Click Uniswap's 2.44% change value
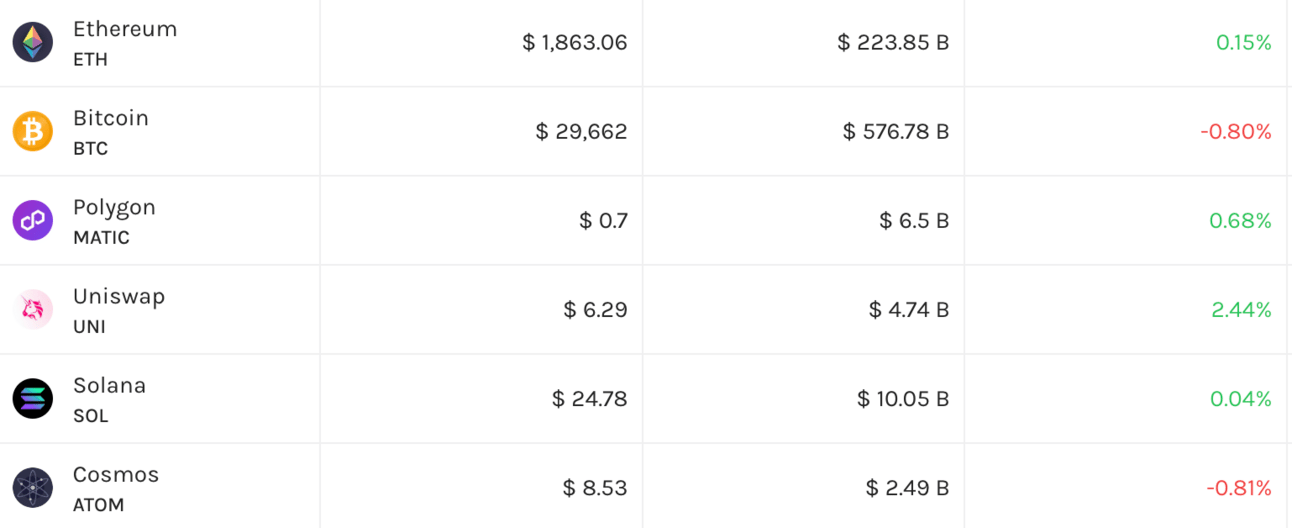 [x=1241, y=309]
